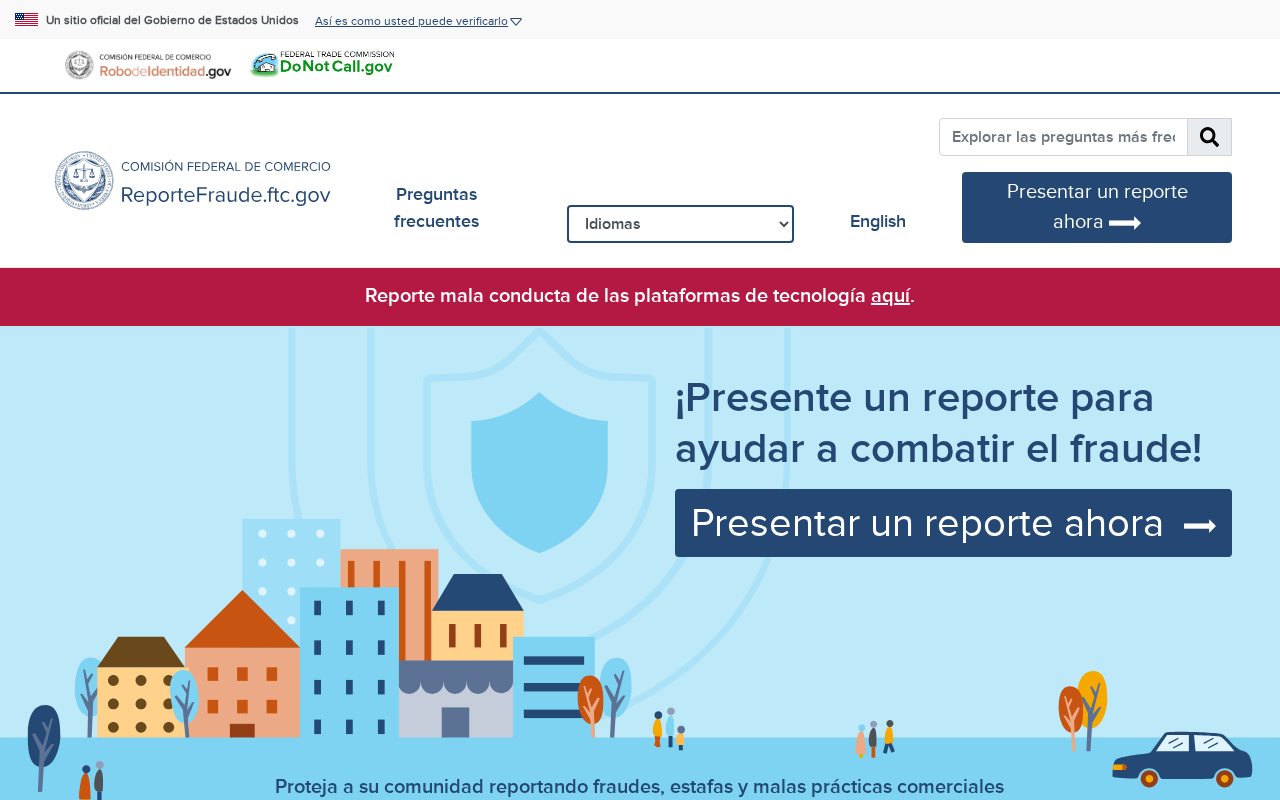The width and height of the screenshot is (1280, 800).
Task: Open the RoboDeIdentidad.gov logo link
Action: coord(148,65)
